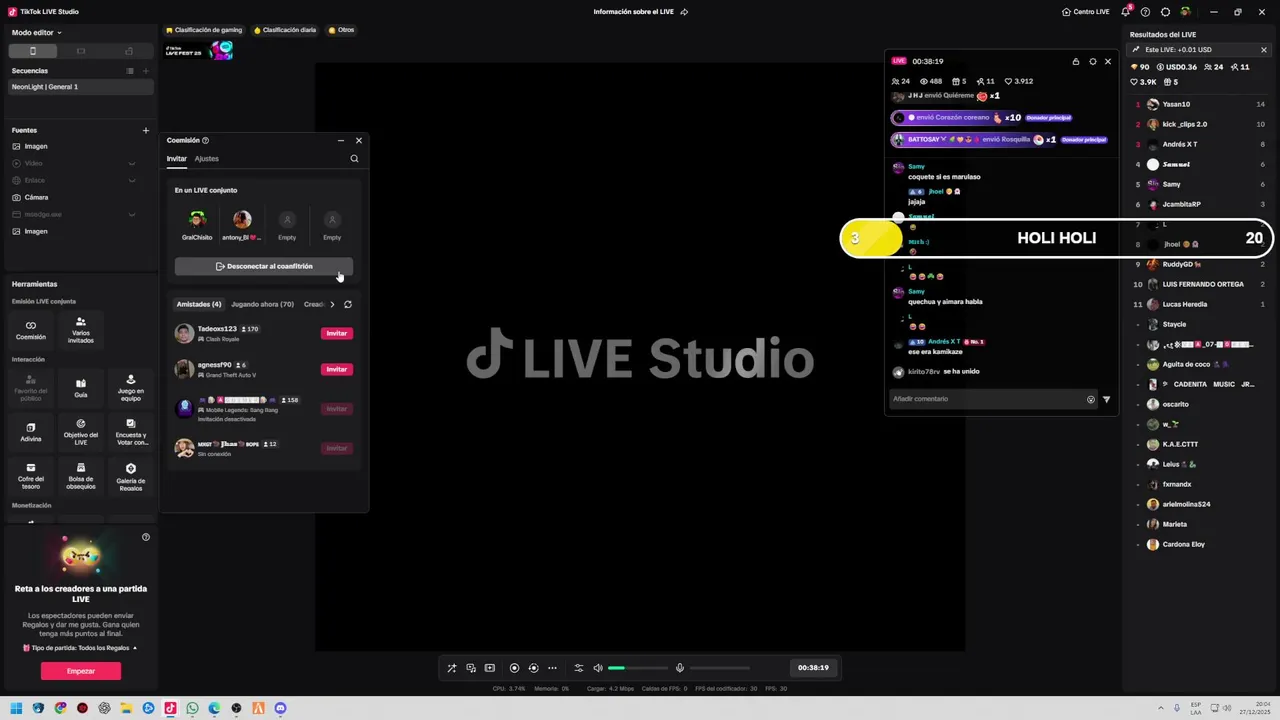Open help icon in game promo card
Image resolution: width=1280 pixels, height=720 pixels.
(x=146, y=537)
